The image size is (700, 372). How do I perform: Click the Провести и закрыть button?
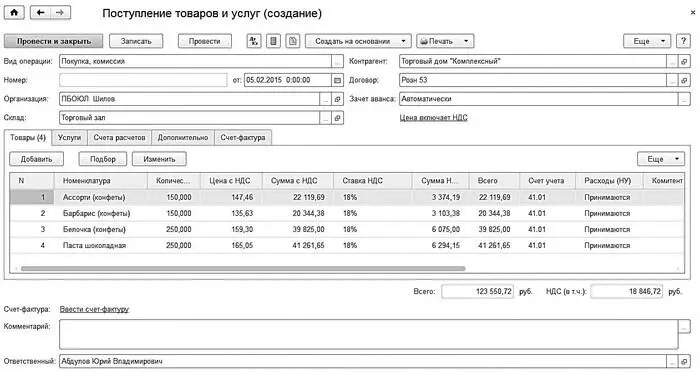click(x=54, y=41)
